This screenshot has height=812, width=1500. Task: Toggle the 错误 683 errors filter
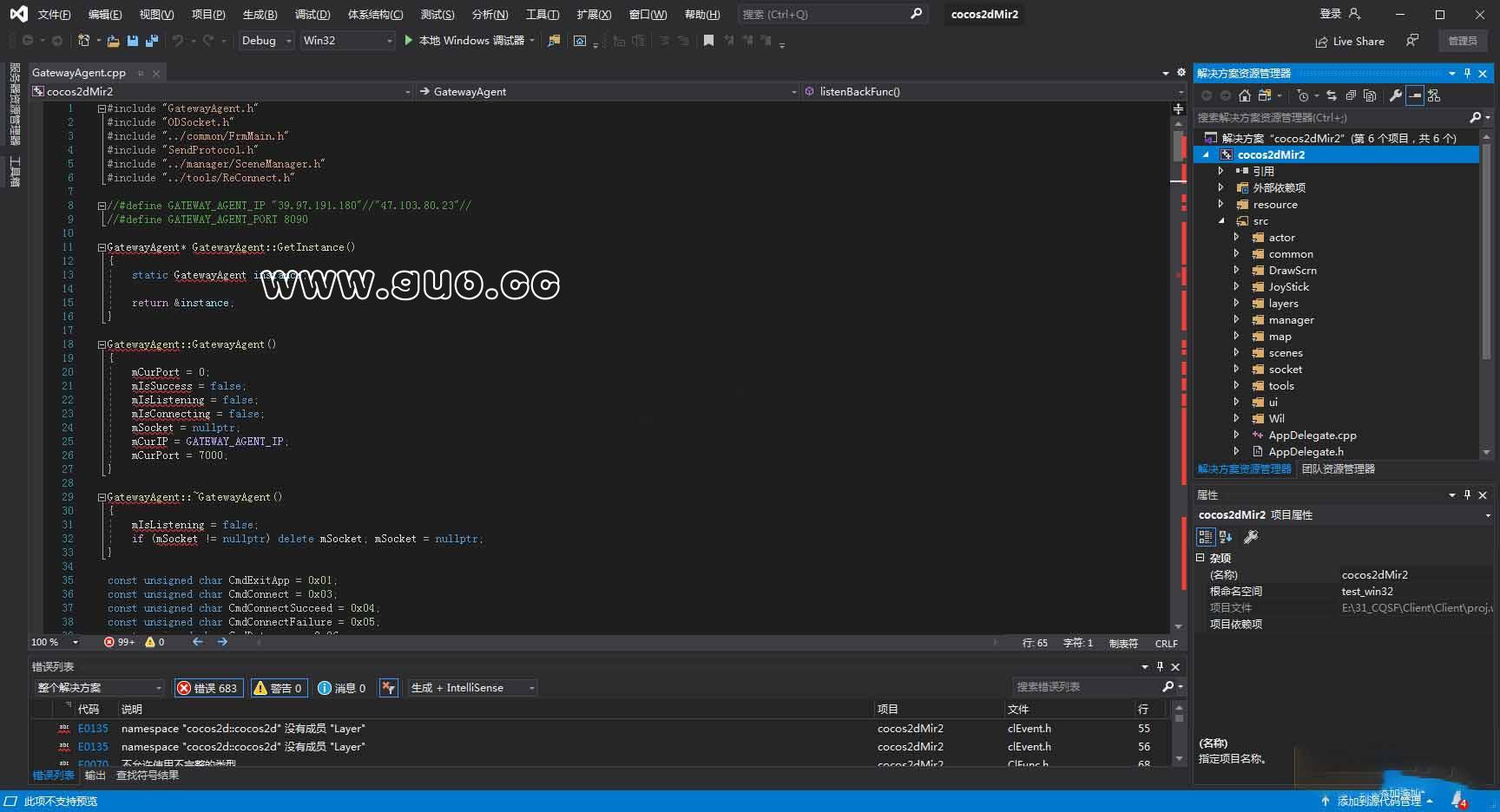point(208,688)
